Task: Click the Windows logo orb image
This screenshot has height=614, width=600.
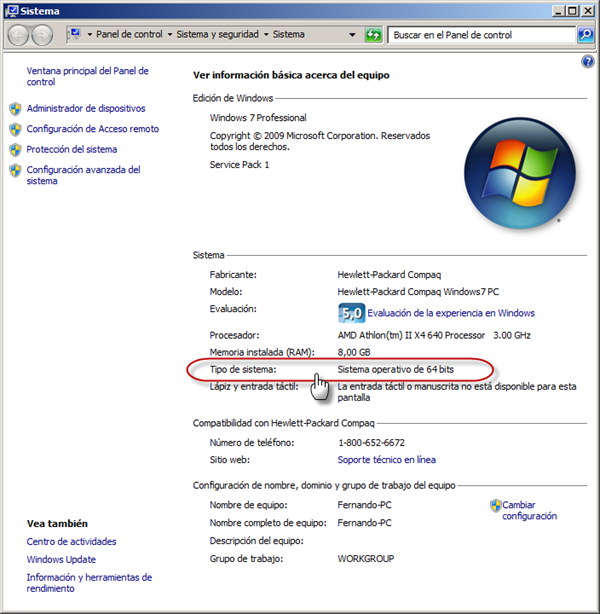Action: click(x=520, y=173)
